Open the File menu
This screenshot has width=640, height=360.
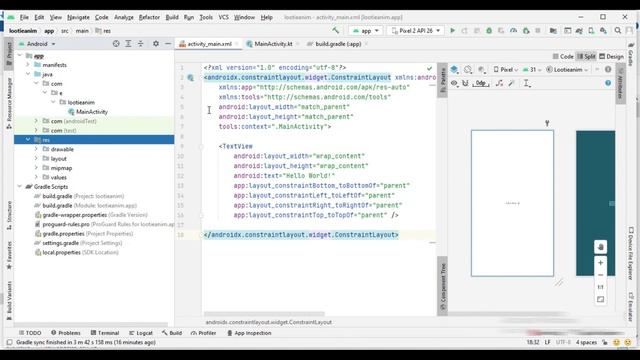pos(24,17)
